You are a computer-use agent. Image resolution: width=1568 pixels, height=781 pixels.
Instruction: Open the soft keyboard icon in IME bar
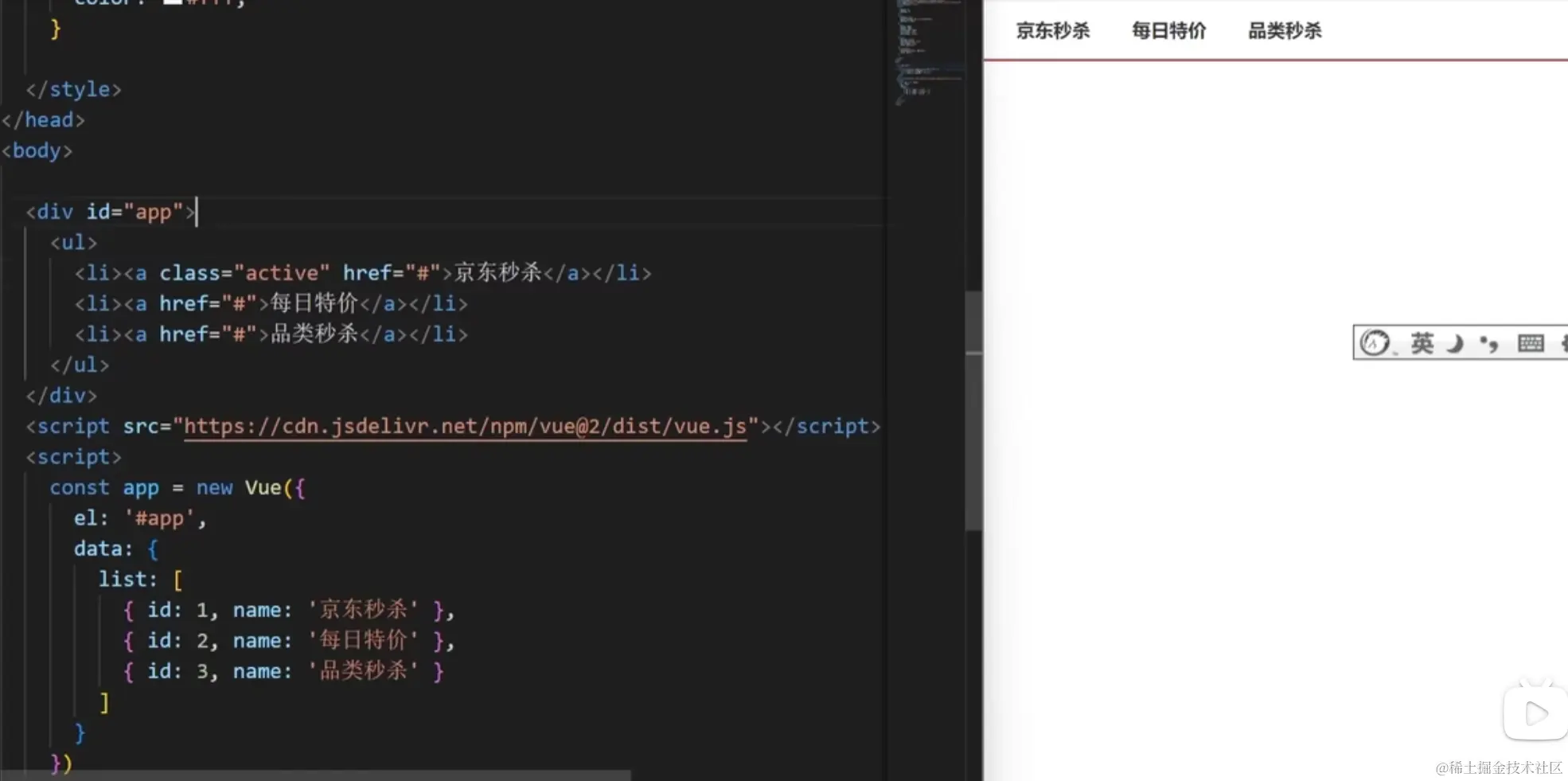point(1531,343)
